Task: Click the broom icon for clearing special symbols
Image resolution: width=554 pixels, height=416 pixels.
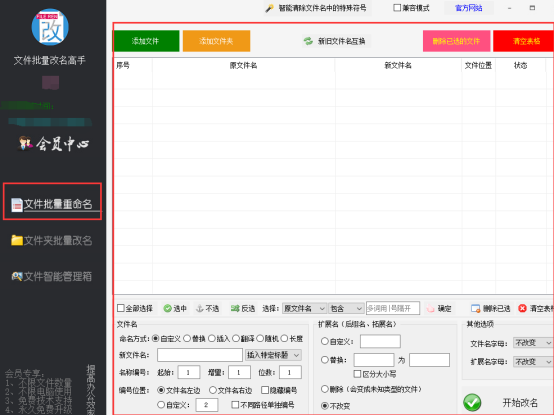Action: 270,8
